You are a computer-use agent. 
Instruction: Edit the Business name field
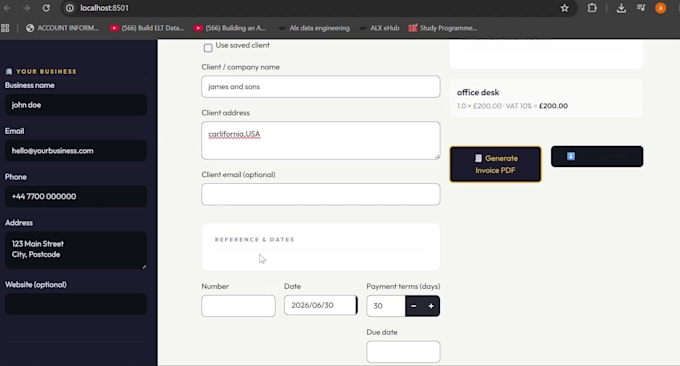coord(76,105)
